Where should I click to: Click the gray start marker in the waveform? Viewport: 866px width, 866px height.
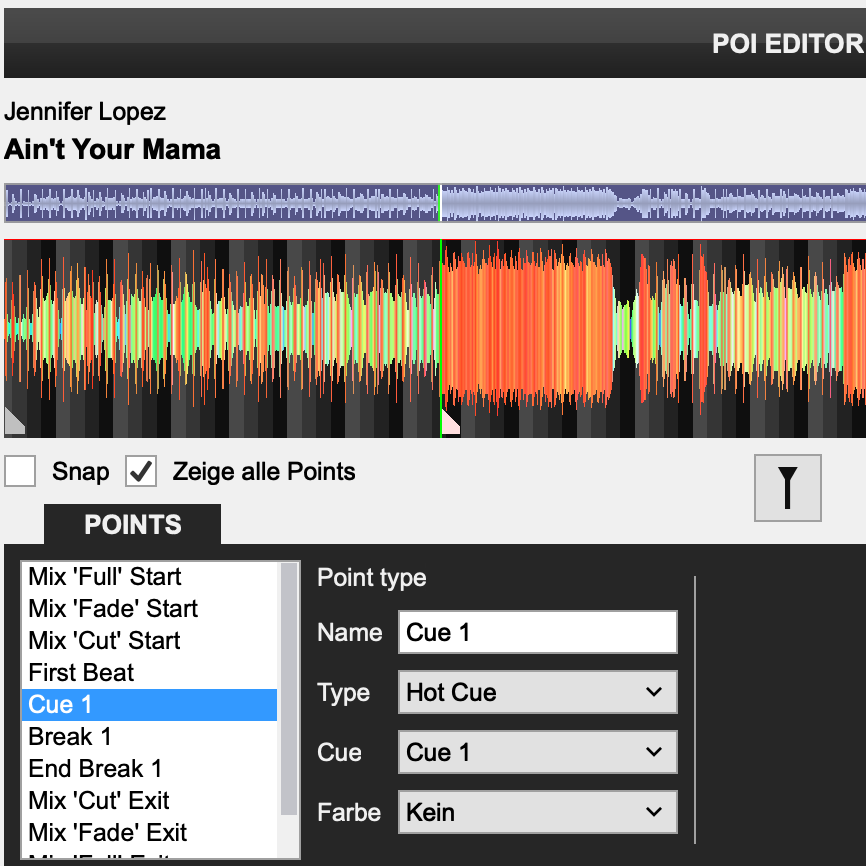[x=14, y=421]
